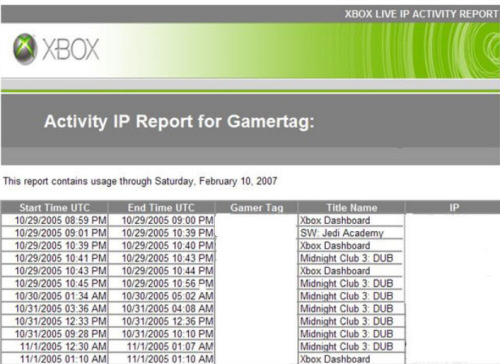Screen dimensions: 500x364
Task: Click the Activity IP Report for Gamertag heading
Action: click(x=179, y=121)
